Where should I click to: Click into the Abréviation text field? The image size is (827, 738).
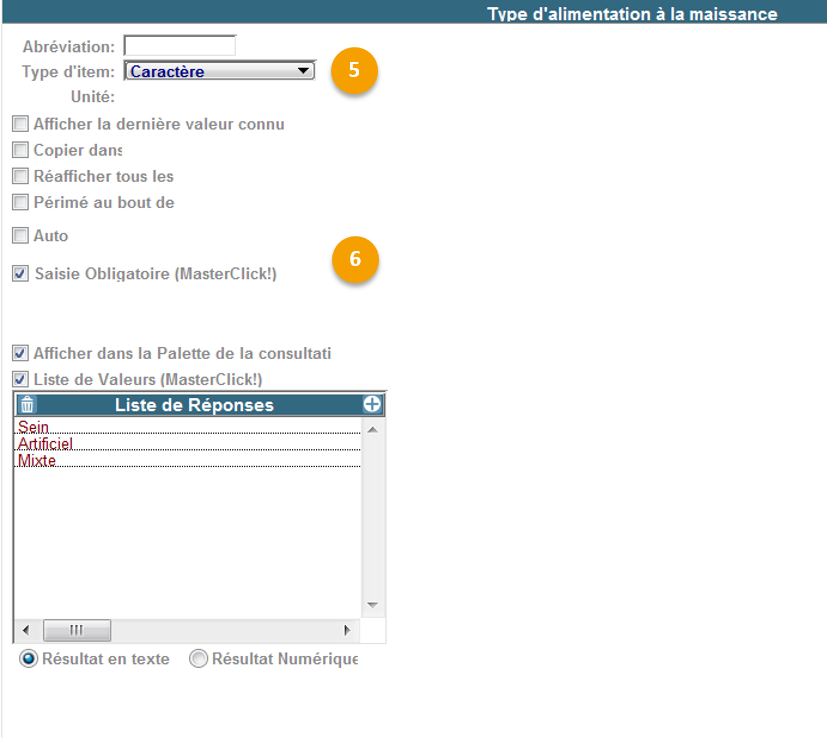pos(179,46)
